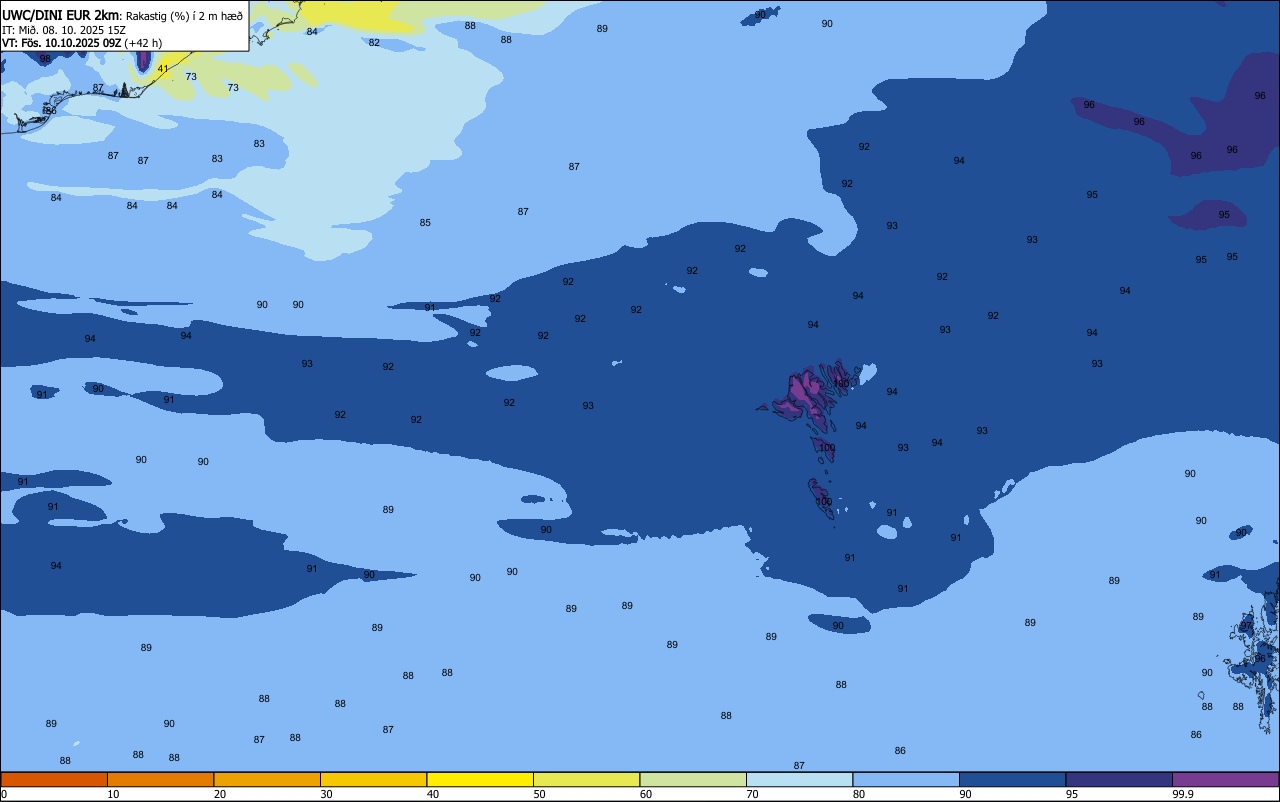
Task: Click the orange 10–20 legend swatch
Action: pyautogui.click(x=160, y=779)
